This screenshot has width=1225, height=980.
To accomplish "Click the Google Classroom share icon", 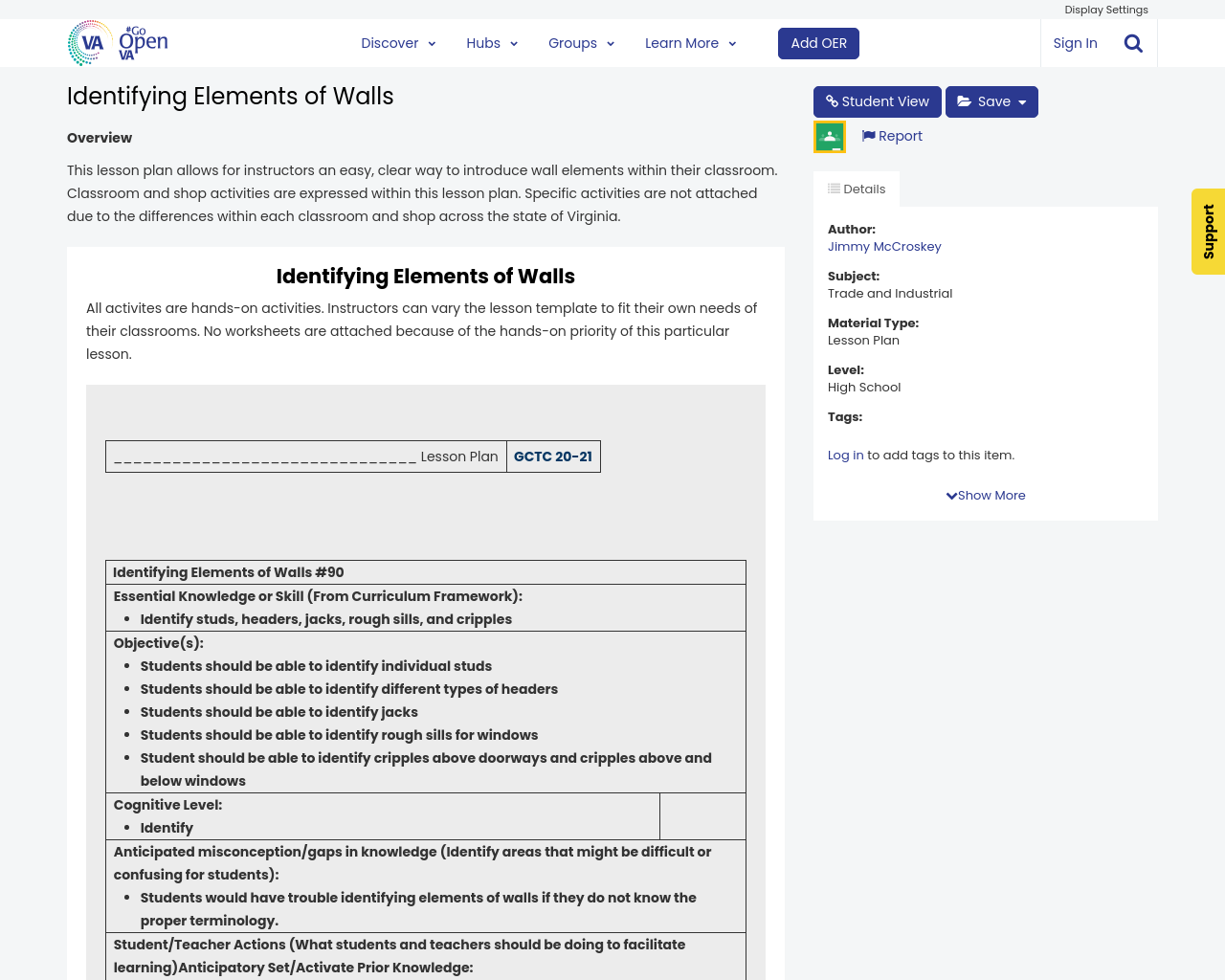I will coord(830,137).
